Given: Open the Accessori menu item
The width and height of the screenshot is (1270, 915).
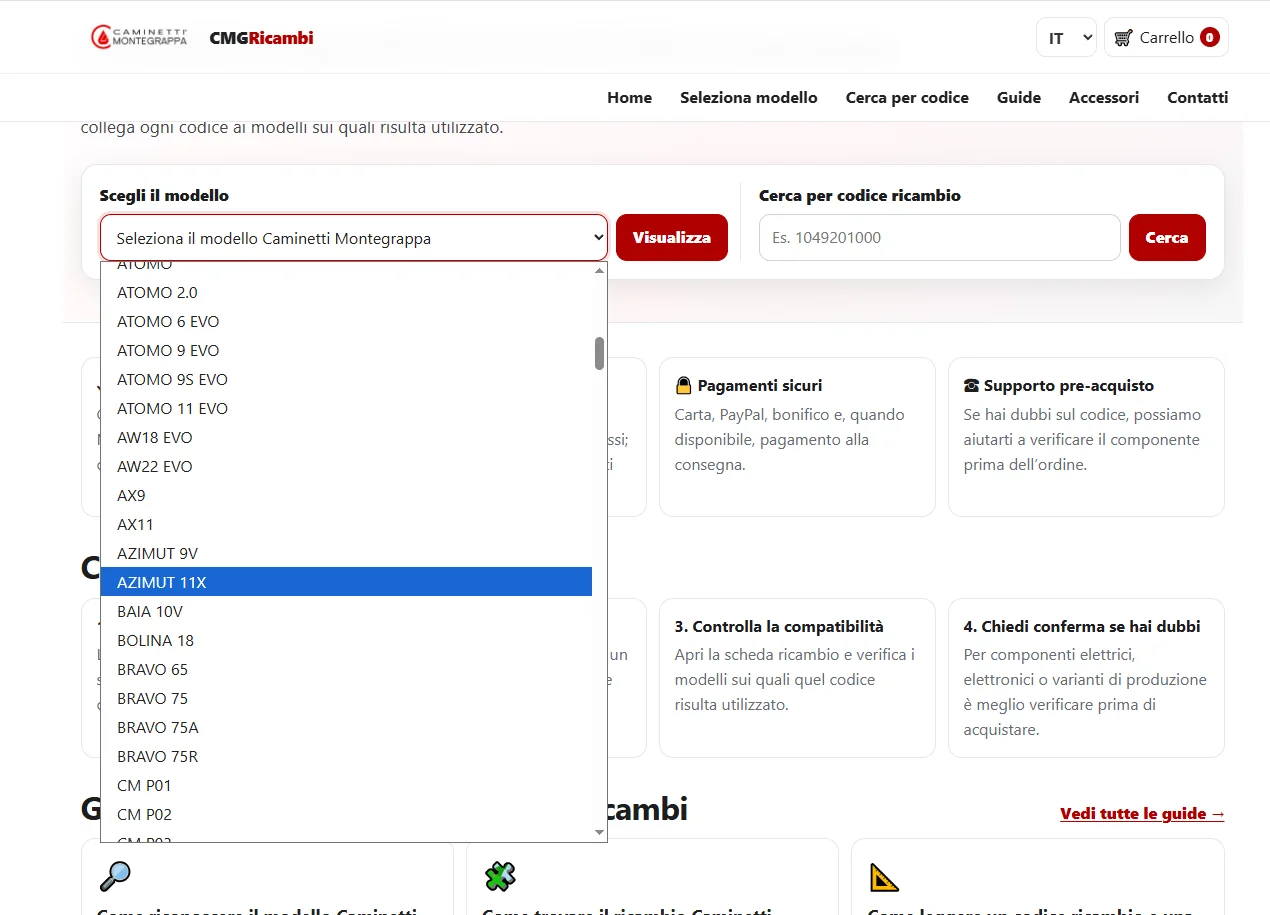Looking at the screenshot, I should pyautogui.click(x=1104, y=97).
